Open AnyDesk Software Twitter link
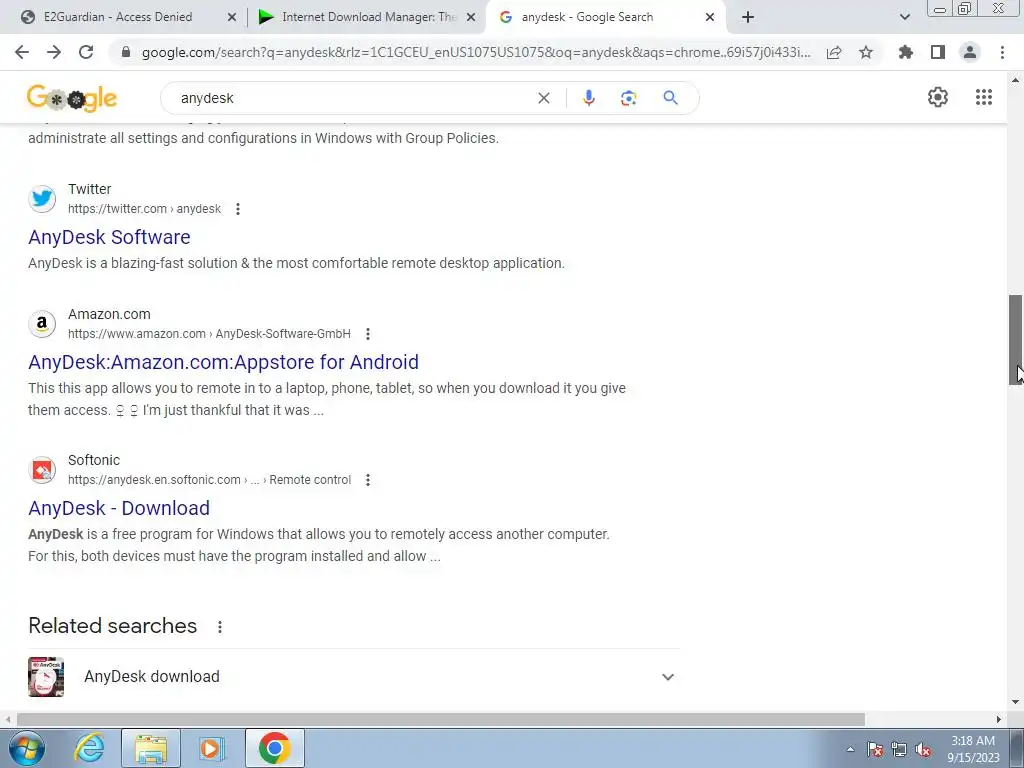 coord(109,237)
